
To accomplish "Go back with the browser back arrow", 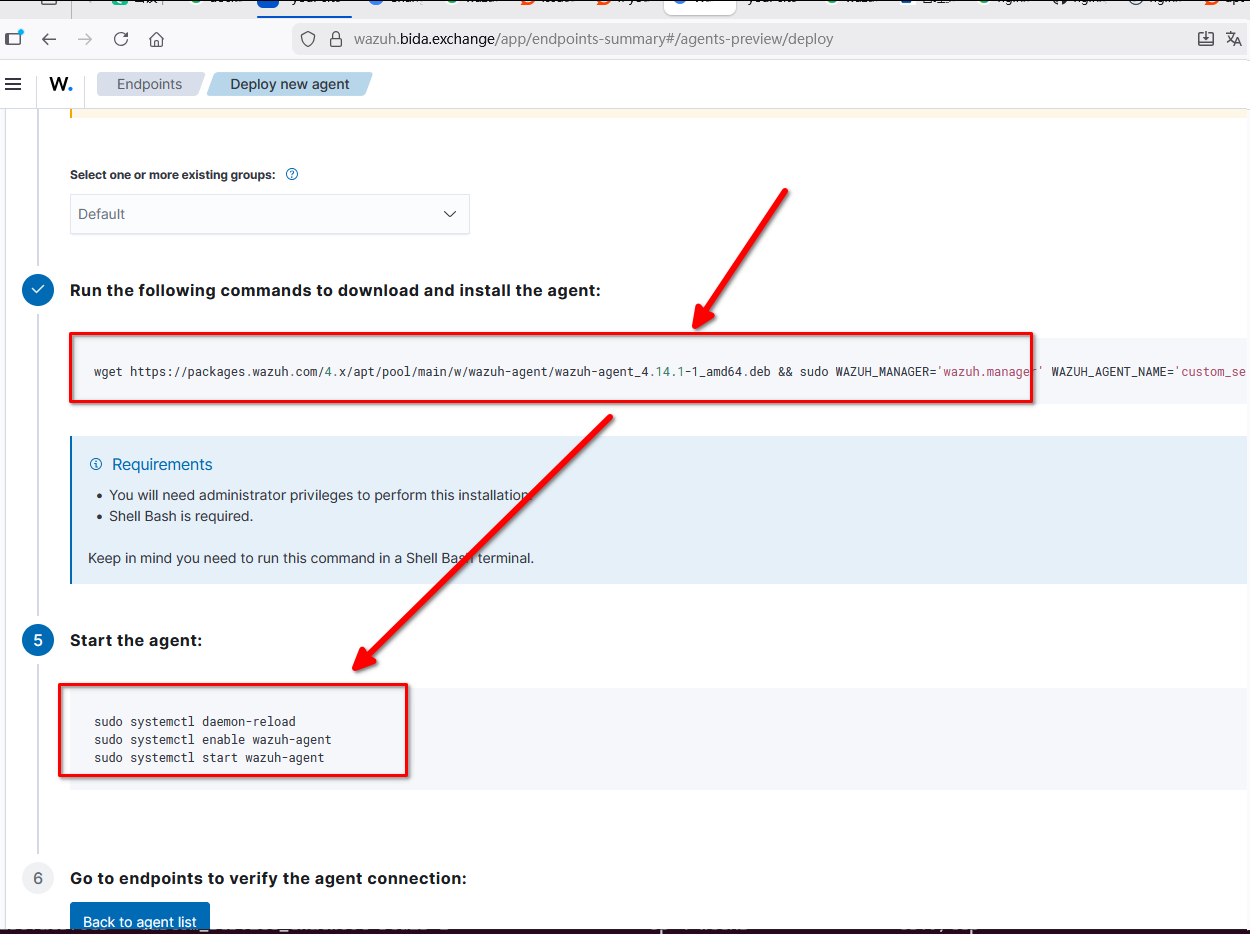I will pos(49,39).
